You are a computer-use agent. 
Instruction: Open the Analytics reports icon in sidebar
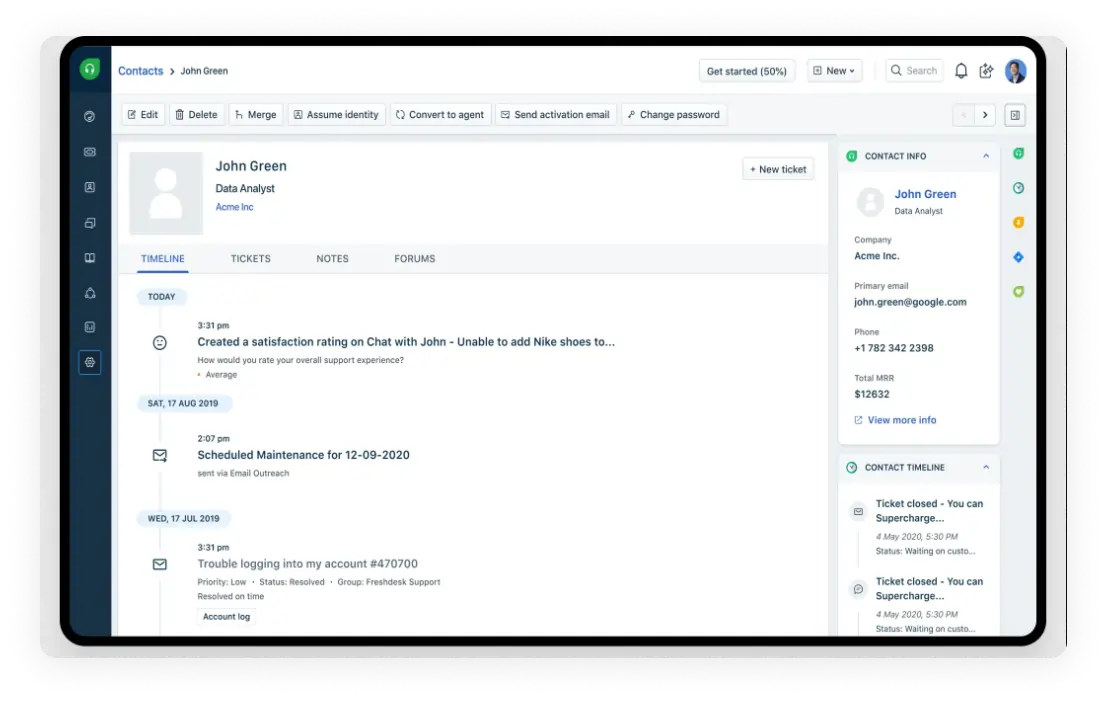point(89,327)
